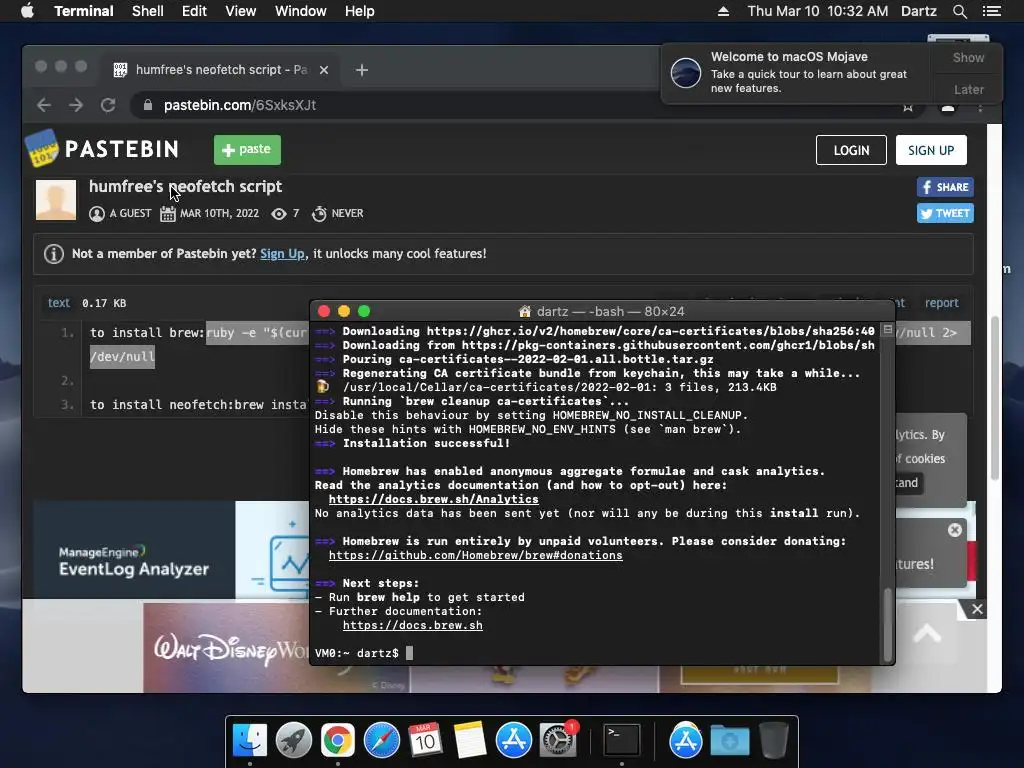1024x768 pixels.
Task: Open Safari from the Dock
Action: point(381,741)
